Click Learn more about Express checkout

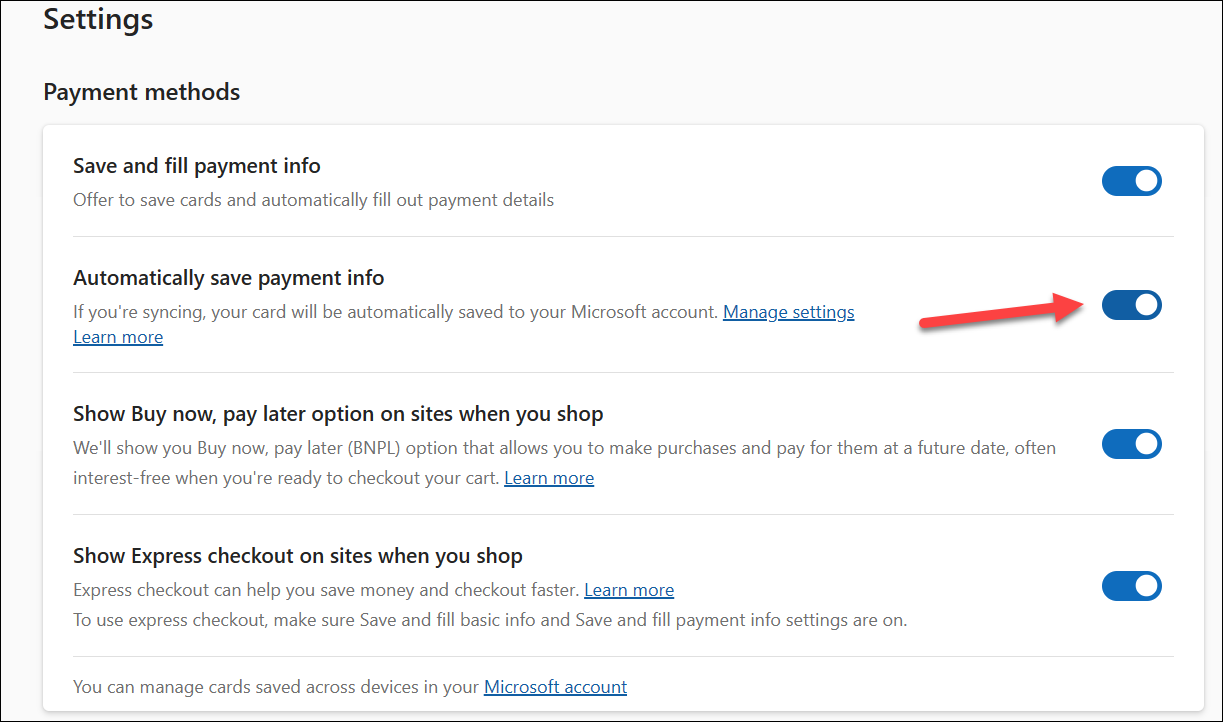pyautogui.click(x=628, y=590)
